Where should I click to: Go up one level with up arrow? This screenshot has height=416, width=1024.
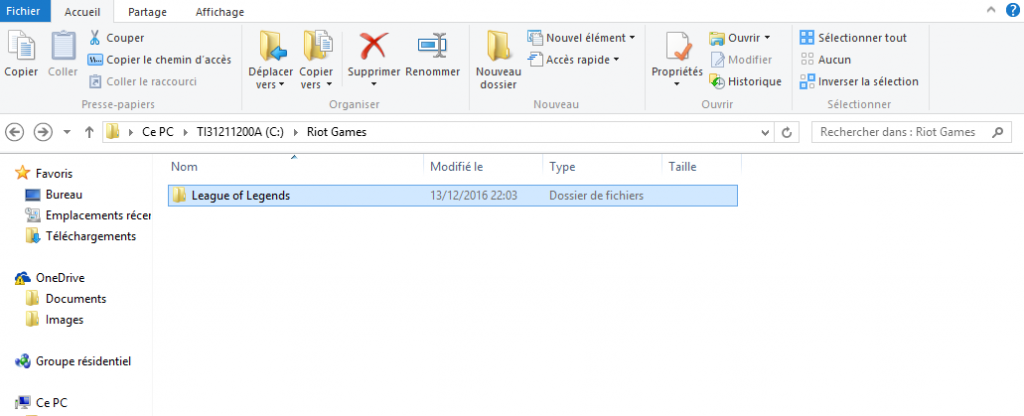coord(89,132)
